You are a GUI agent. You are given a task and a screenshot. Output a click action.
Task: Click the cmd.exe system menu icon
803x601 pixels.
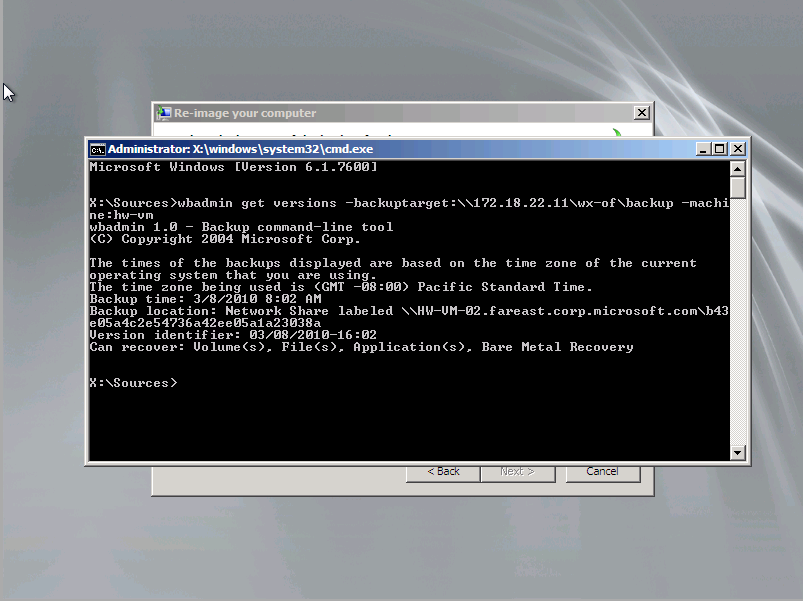[x=97, y=149]
